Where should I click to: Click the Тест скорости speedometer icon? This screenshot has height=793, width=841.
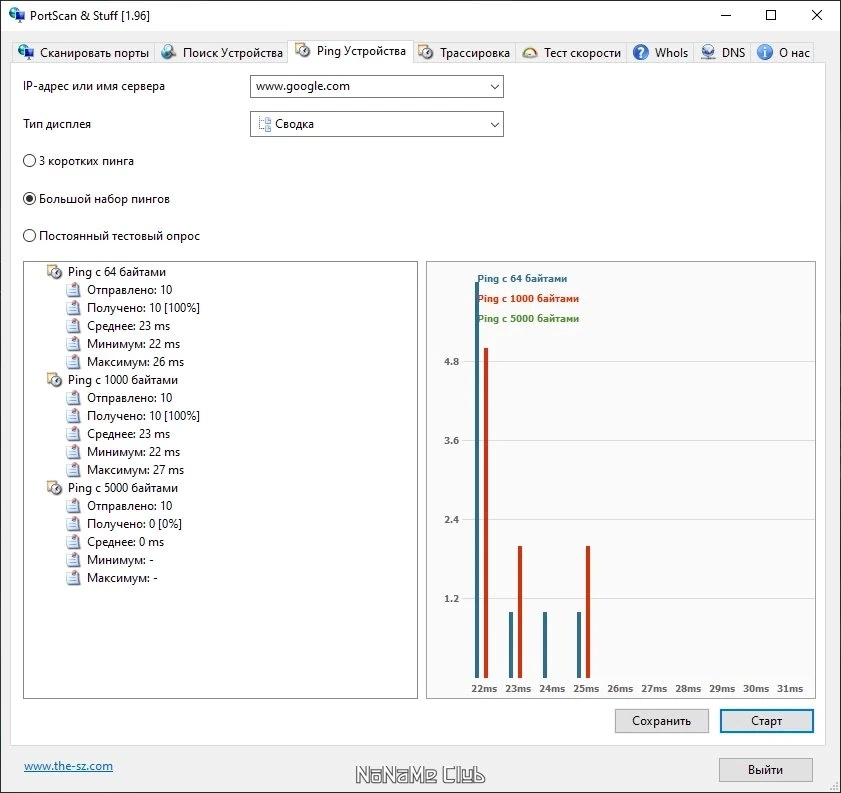(x=530, y=53)
